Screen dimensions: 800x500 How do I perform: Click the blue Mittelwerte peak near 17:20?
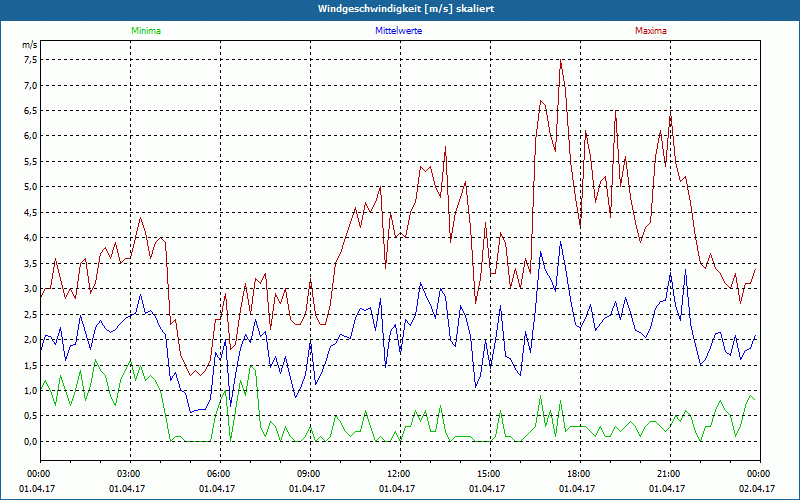tap(561, 242)
